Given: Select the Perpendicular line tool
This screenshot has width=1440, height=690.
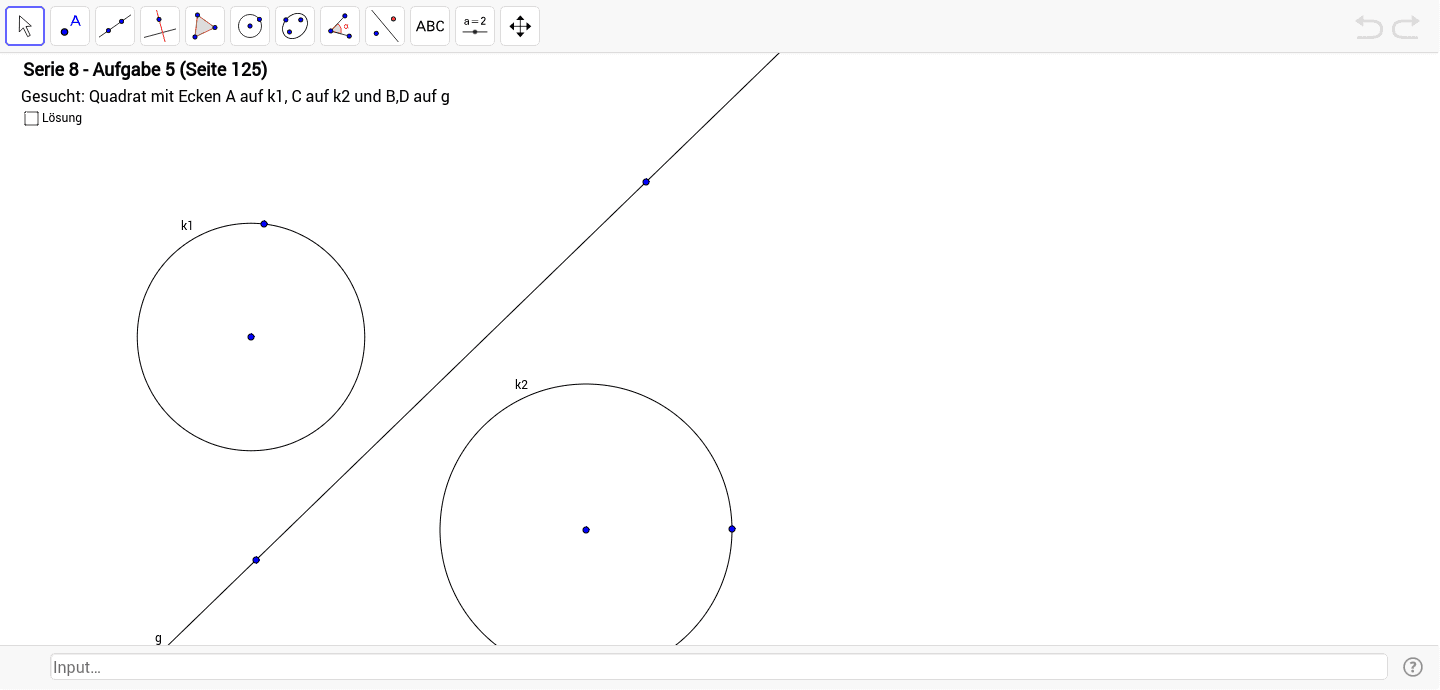Looking at the screenshot, I should [x=160, y=26].
